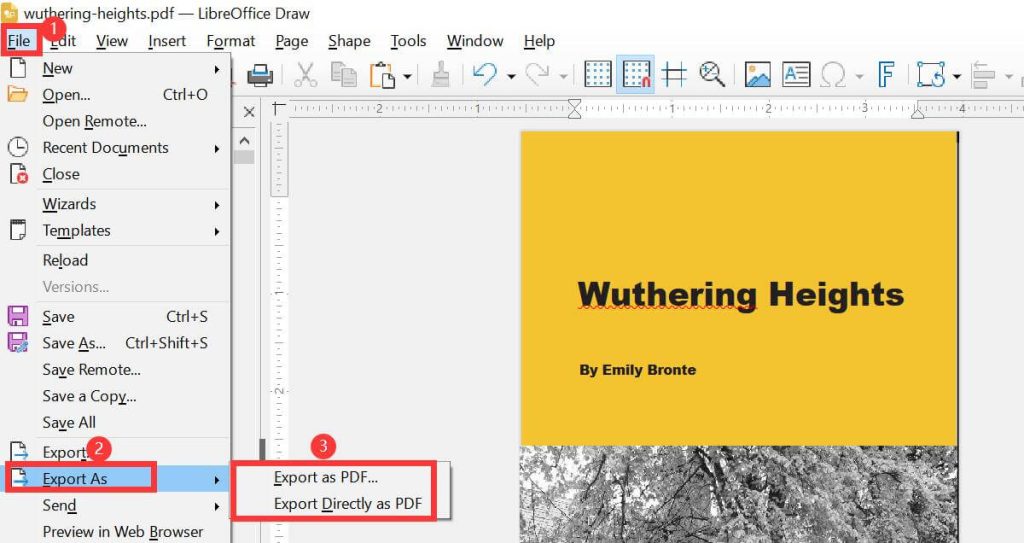Open the Help menu
Screen dimensions: 1024x543
539,41
